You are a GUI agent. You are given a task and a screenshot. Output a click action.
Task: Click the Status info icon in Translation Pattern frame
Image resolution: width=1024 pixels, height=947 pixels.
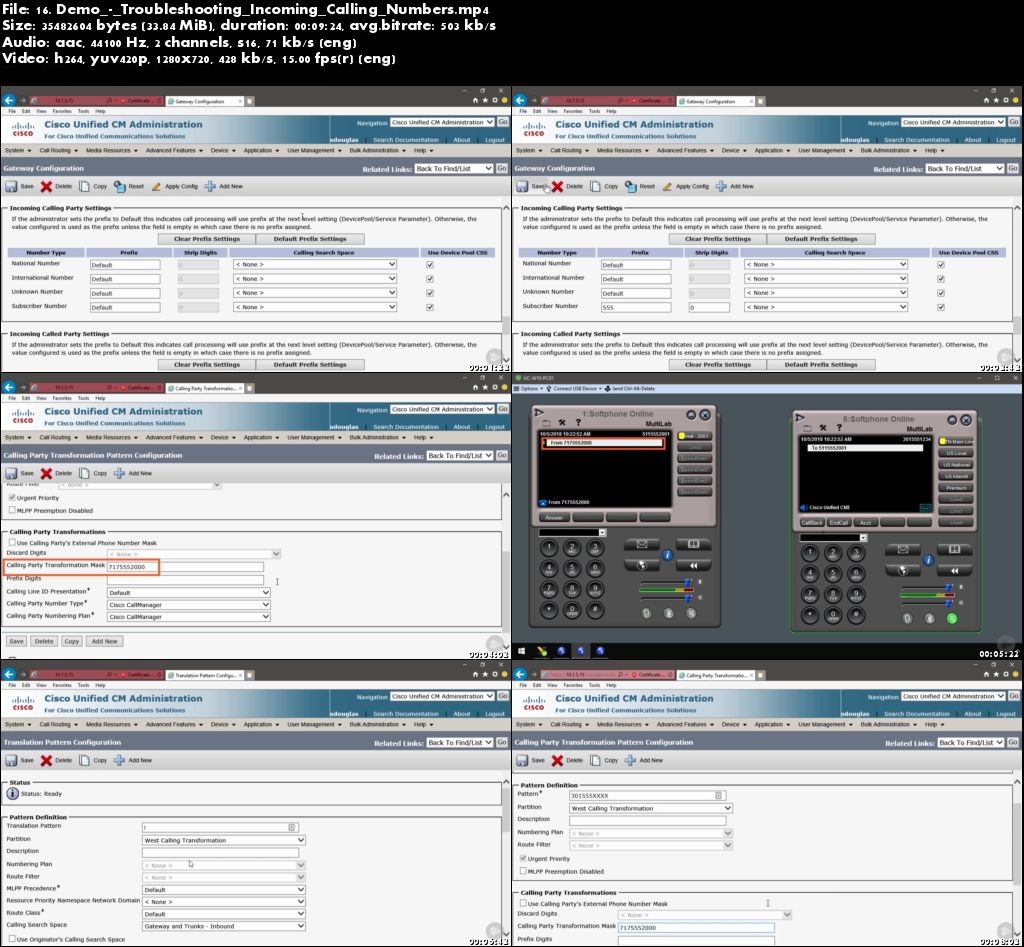coord(12,794)
